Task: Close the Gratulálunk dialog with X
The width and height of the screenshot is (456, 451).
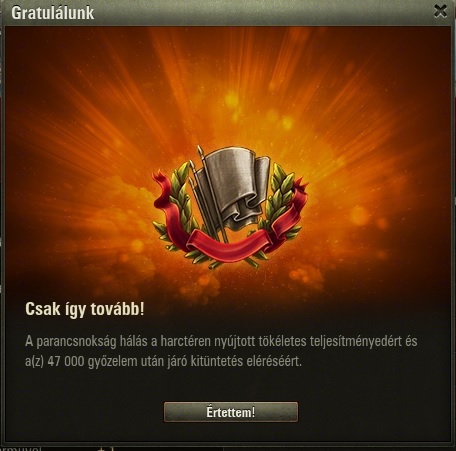Action: tap(440, 11)
